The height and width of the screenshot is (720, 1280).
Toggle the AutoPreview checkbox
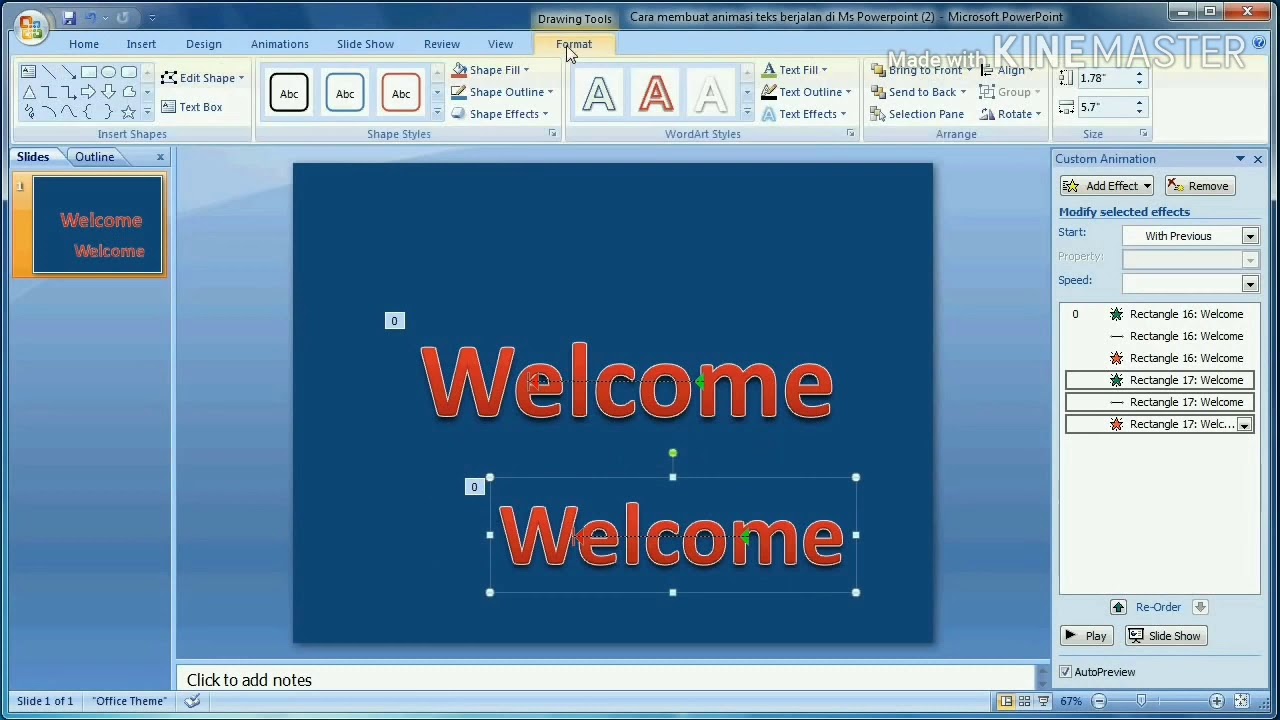click(1065, 672)
